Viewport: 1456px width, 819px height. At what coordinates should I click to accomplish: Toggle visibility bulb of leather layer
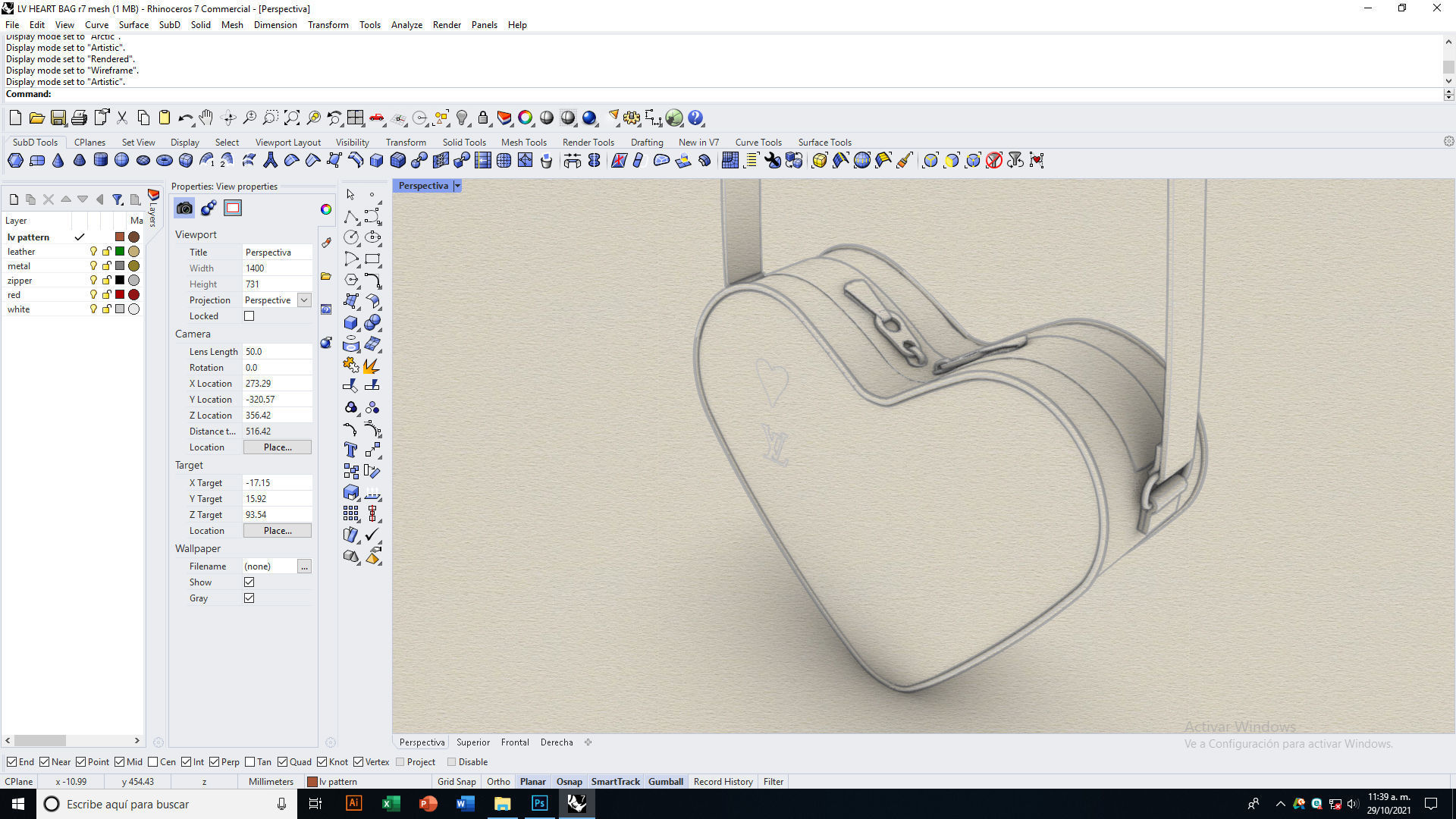[93, 252]
